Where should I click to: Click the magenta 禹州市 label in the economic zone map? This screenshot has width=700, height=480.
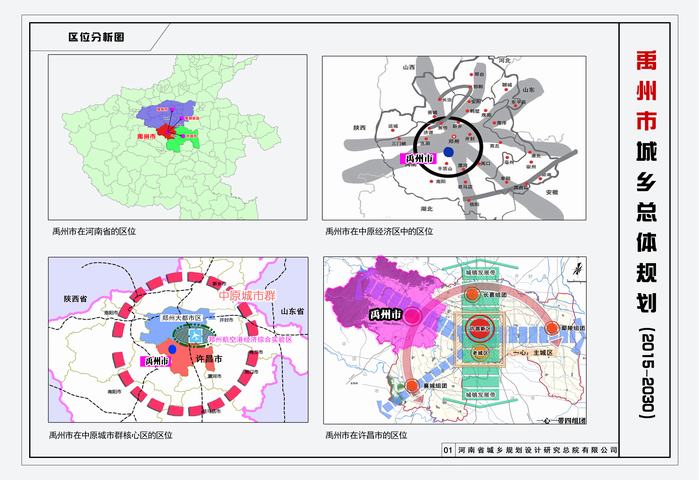click(x=416, y=159)
